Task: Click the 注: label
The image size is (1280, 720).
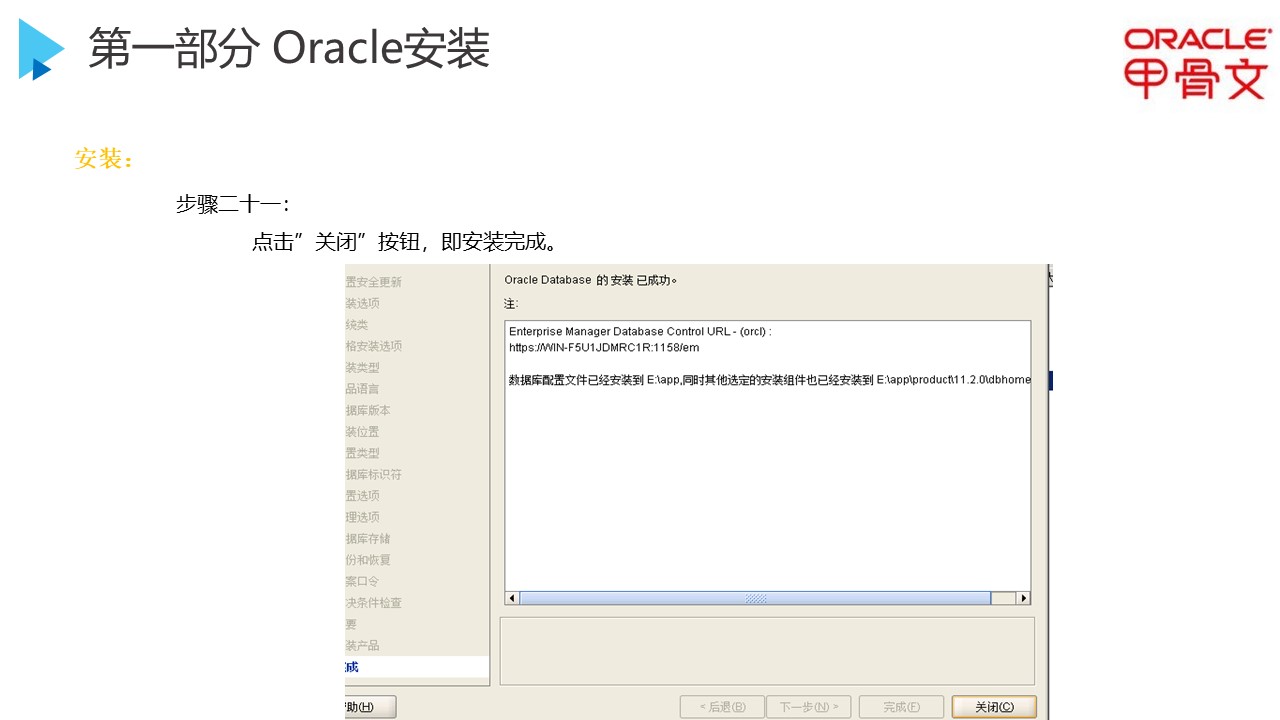Action: coord(511,303)
